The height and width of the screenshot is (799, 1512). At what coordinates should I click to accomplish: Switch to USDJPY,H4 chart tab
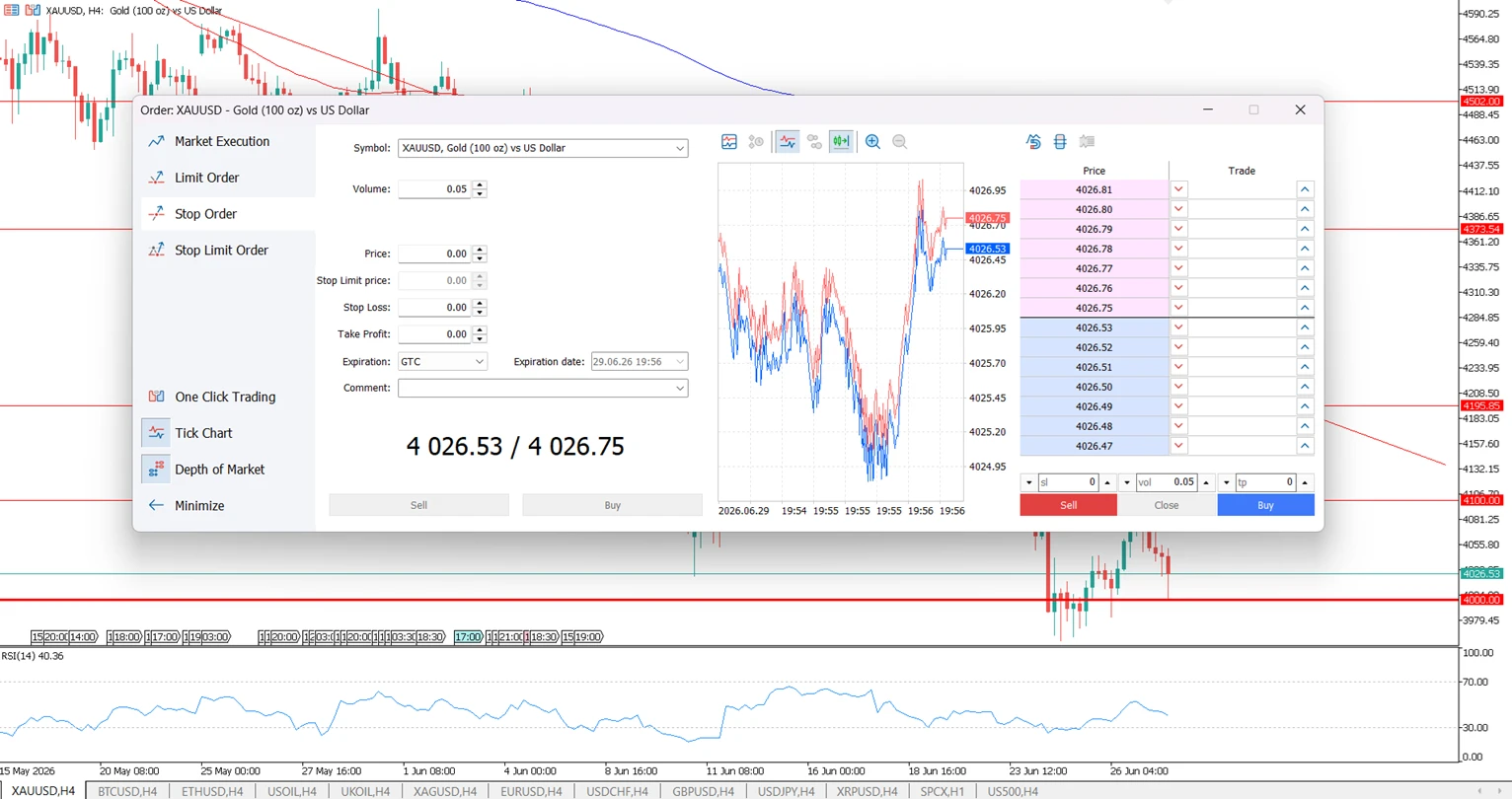tap(786, 791)
